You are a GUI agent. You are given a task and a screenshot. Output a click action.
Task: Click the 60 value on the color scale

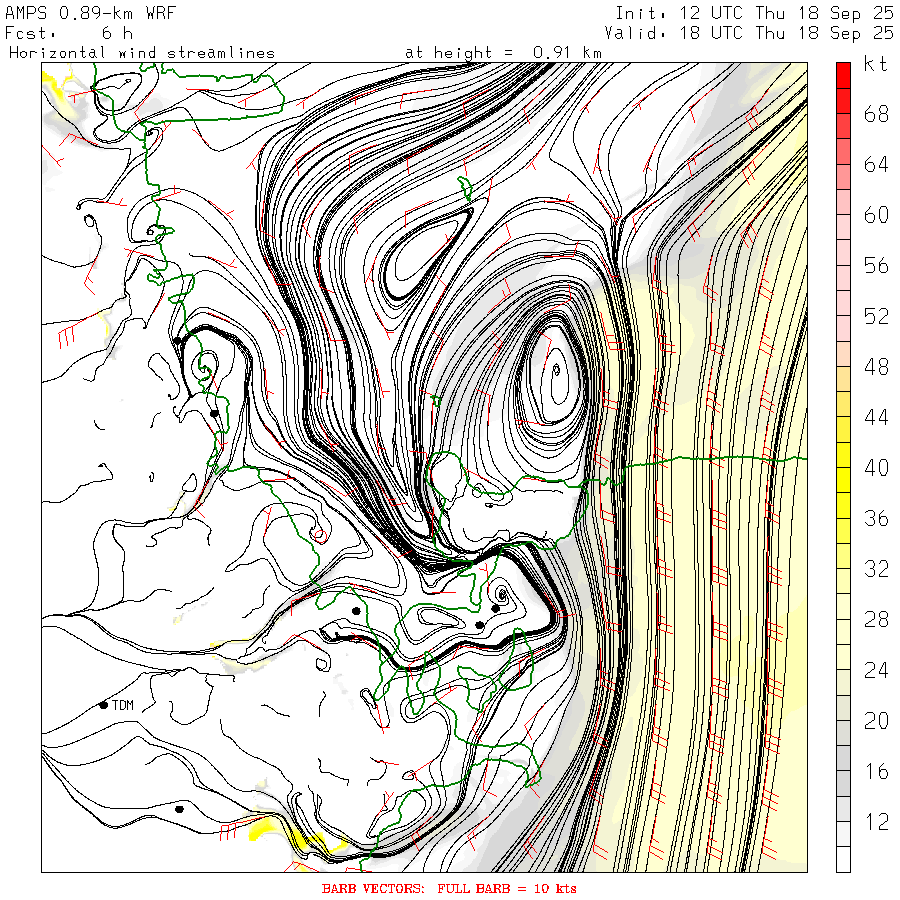[x=876, y=215]
